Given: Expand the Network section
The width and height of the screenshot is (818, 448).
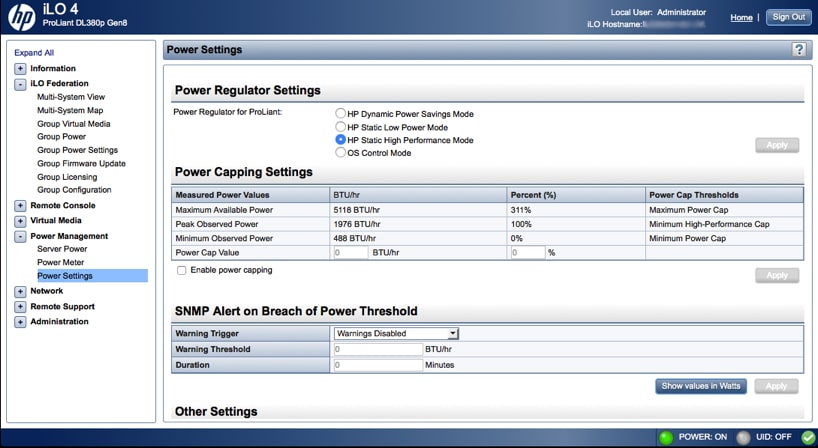Looking at the screenshot, I should coord(20,291).
